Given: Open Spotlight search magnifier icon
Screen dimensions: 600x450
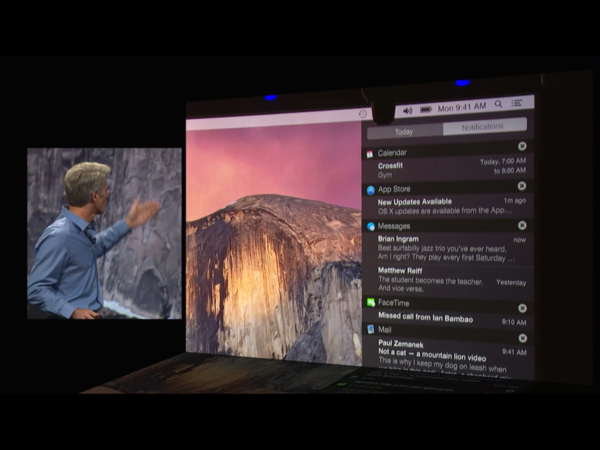Looking at the screenshot, I should 498,104.
